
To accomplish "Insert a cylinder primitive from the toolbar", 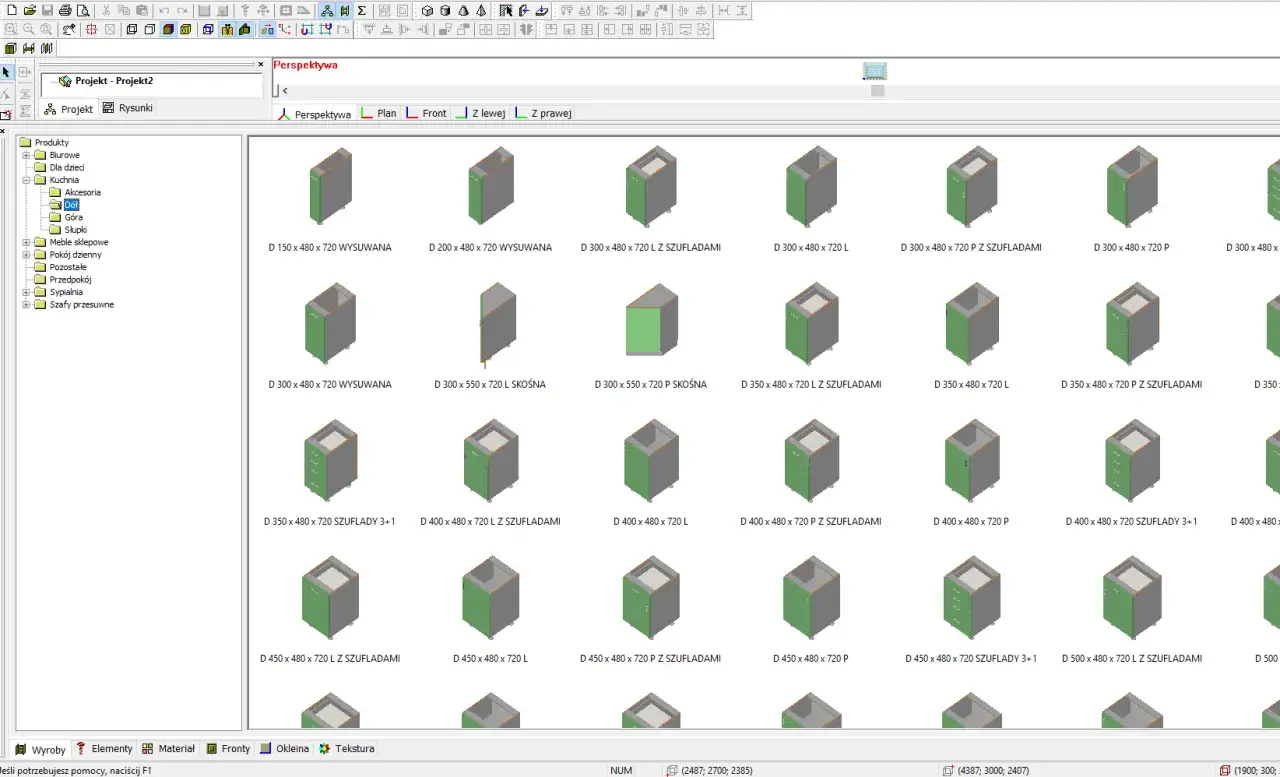I will click(445, 10).
